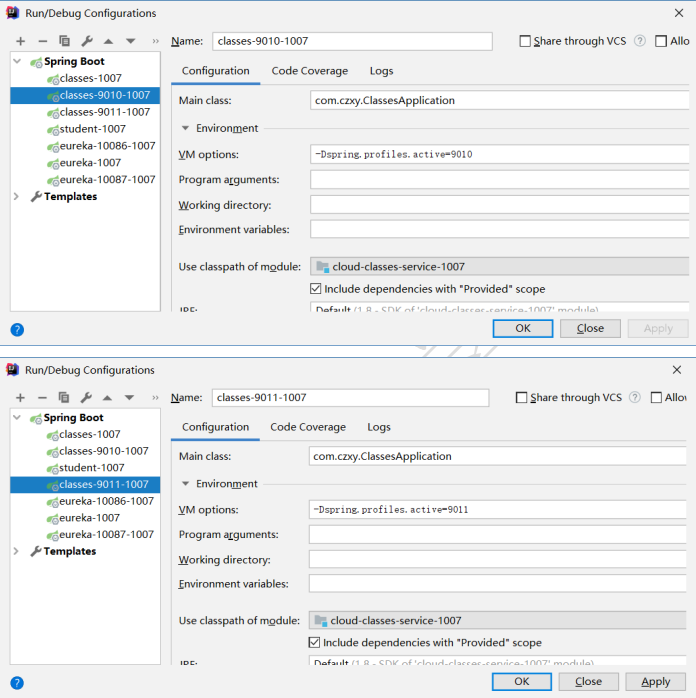Click OK button in top dialog
Viewport: 696px width, 698px height.
[x=523, y=329]
